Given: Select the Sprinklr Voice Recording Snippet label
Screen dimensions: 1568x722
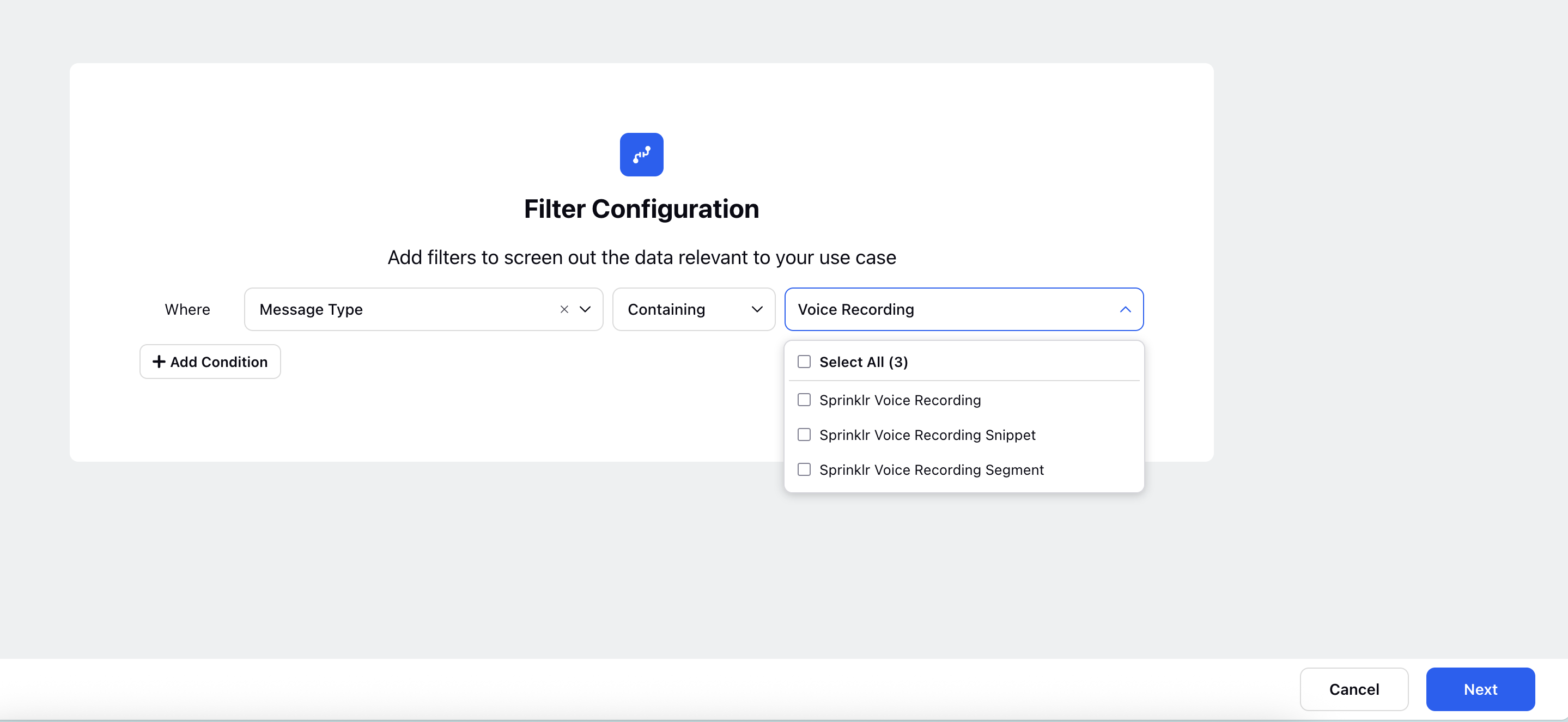Looking at the screenshot, I should 927,435.
